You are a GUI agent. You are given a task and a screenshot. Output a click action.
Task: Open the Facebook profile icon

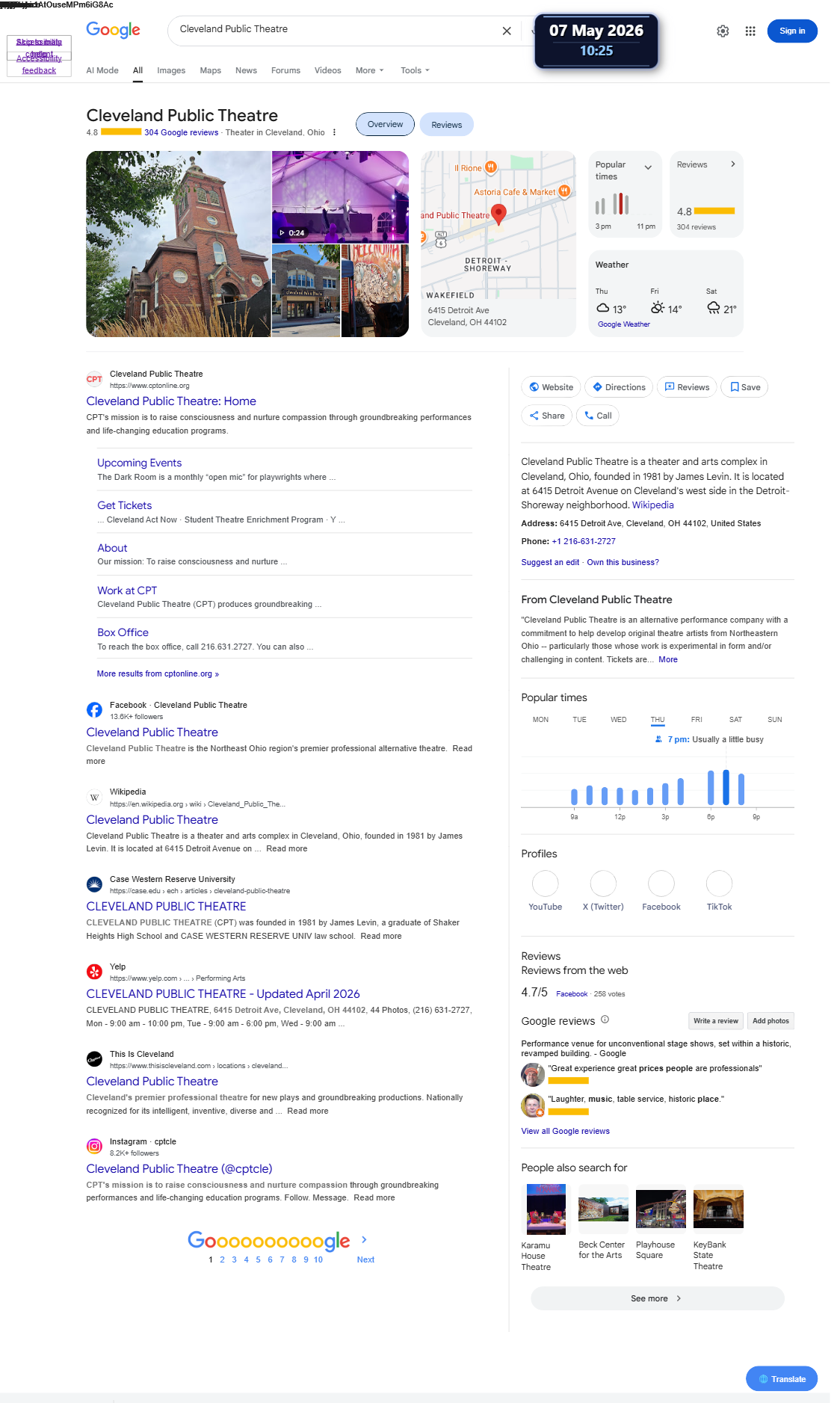click(x=661, y=884)
